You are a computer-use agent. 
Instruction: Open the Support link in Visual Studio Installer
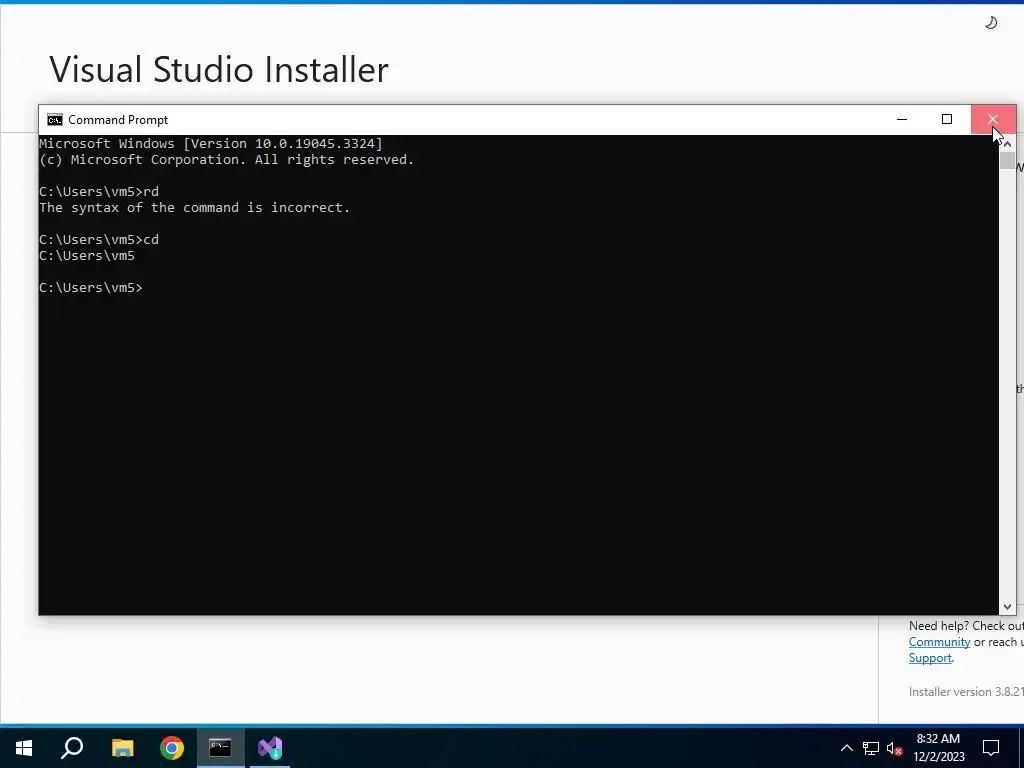click(x=930, y=658)
